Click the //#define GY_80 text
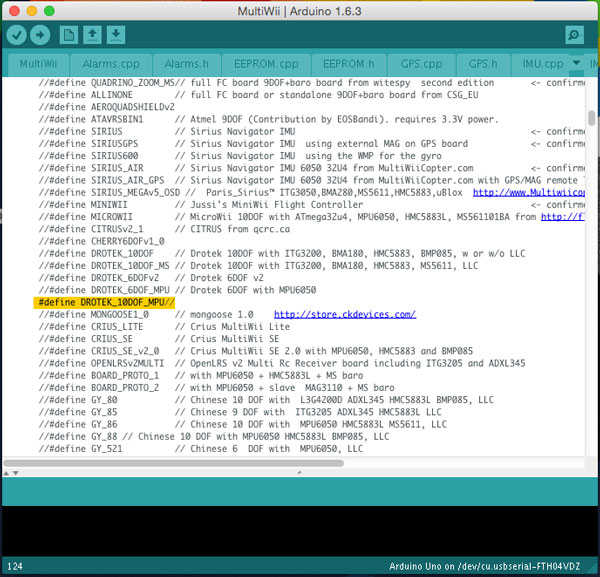The width and height of the screenshot is (600, 577). click(x=78, y=400)
